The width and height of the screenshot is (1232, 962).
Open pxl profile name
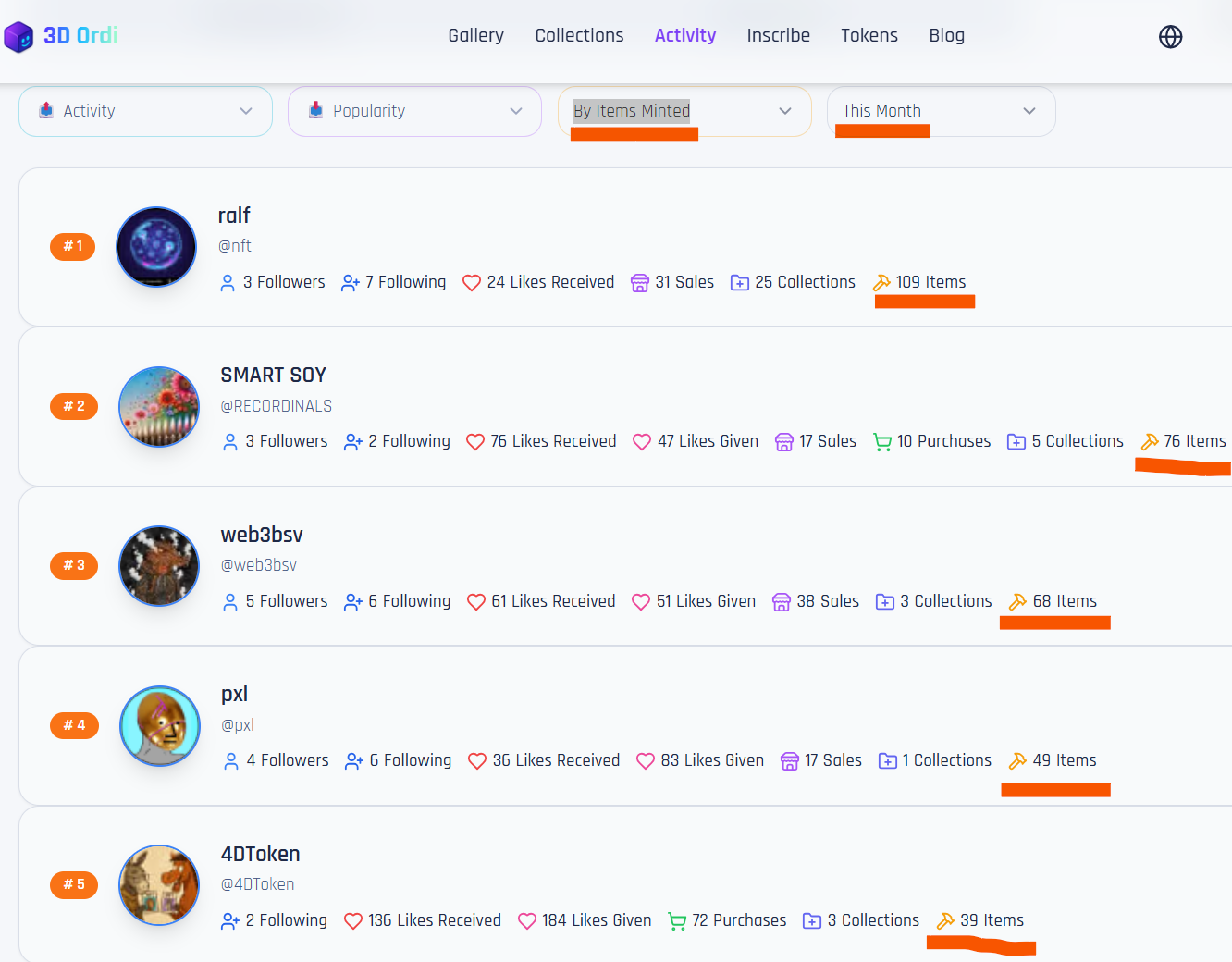pos(234,694)
